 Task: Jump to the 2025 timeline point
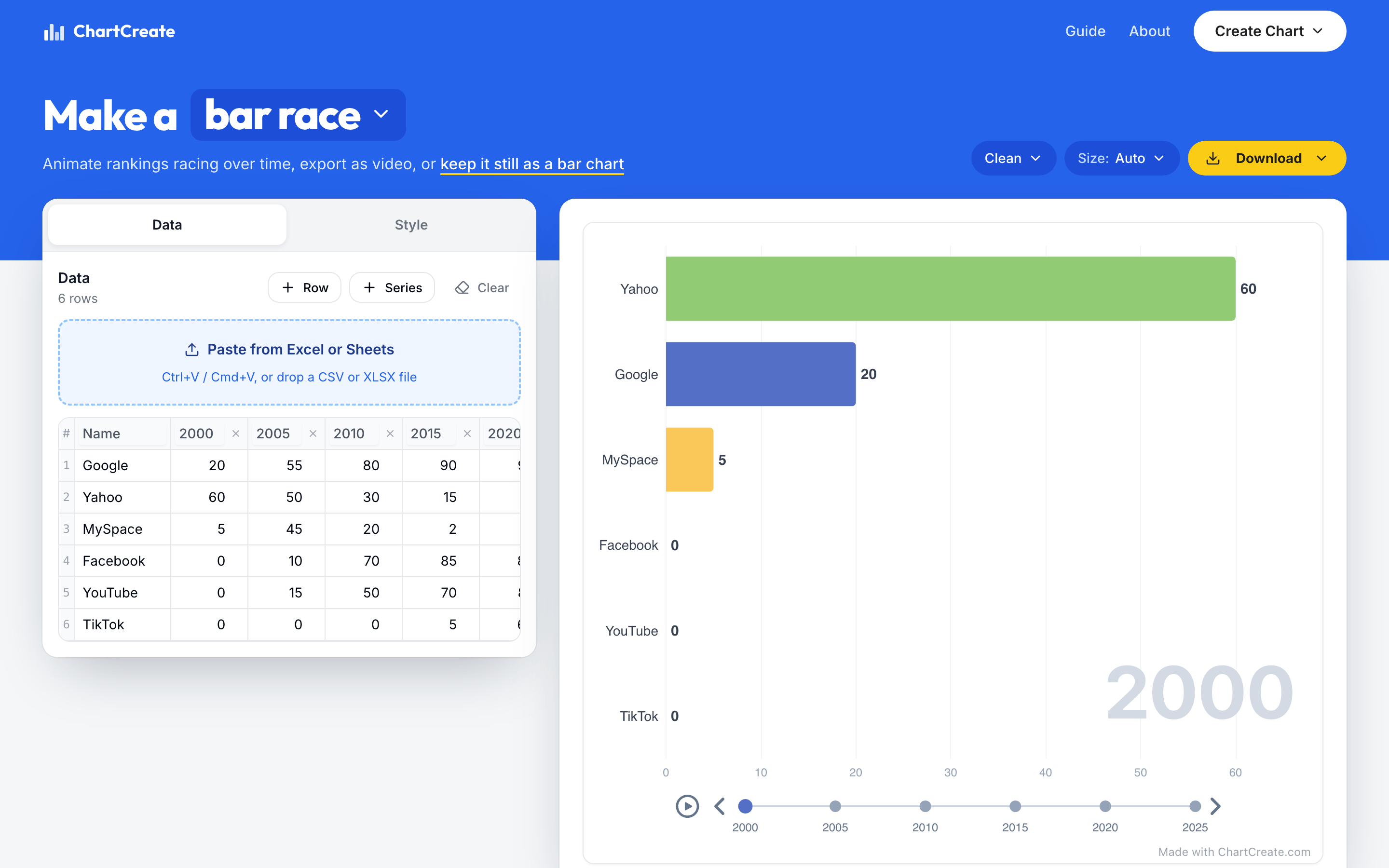1195,806
